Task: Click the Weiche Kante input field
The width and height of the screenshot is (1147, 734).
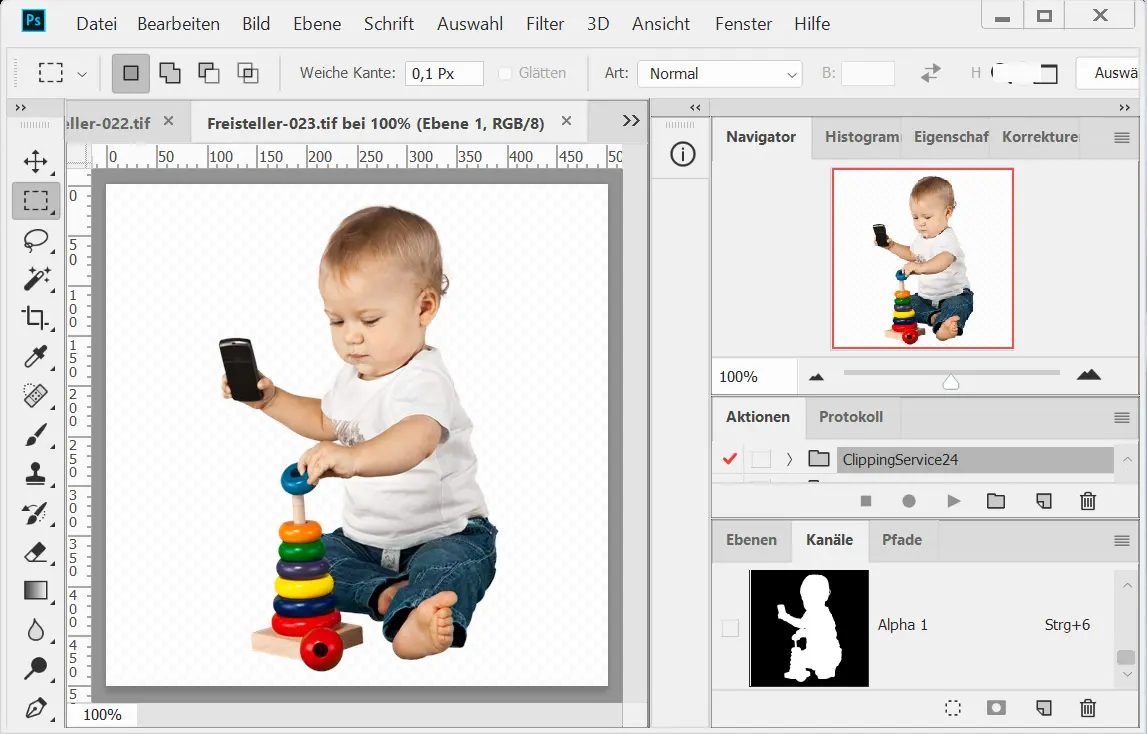Action: pos(443,74)
